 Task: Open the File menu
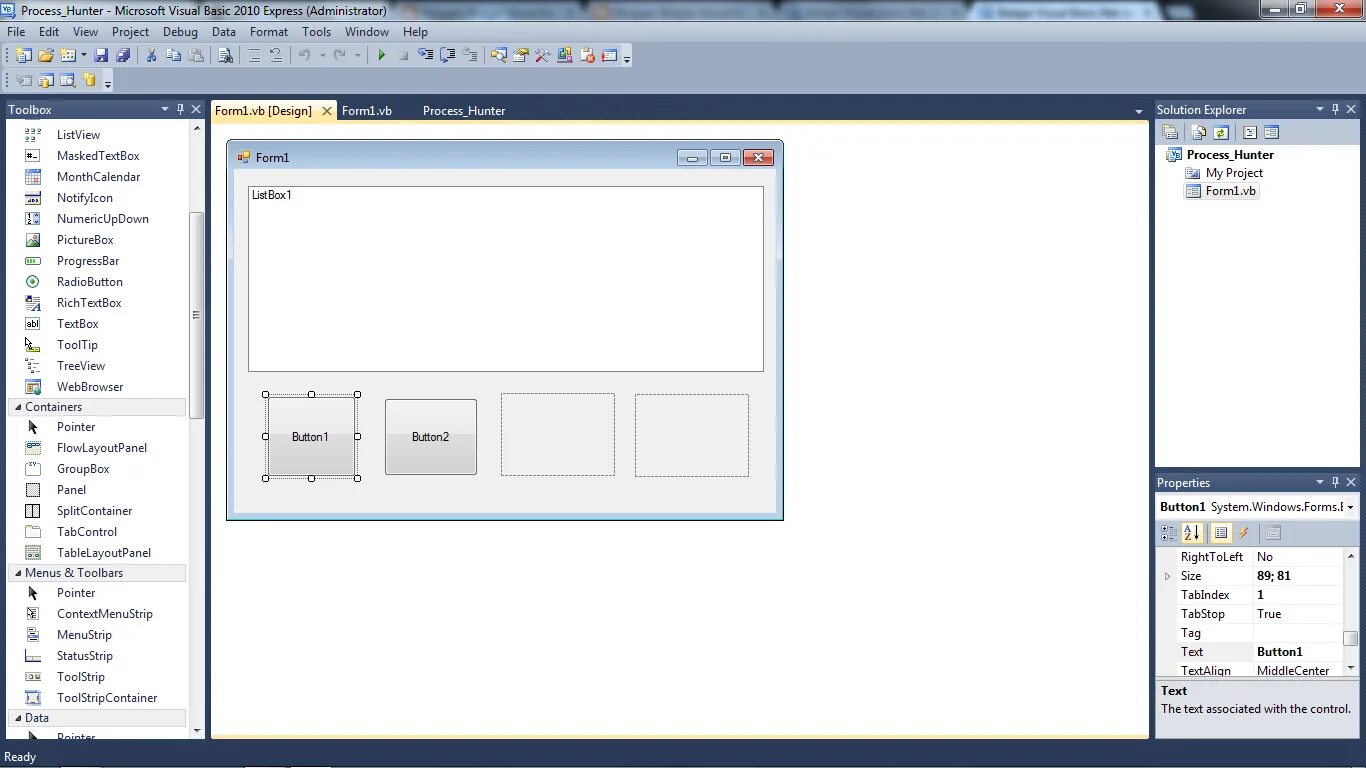(x=16, y=32)
